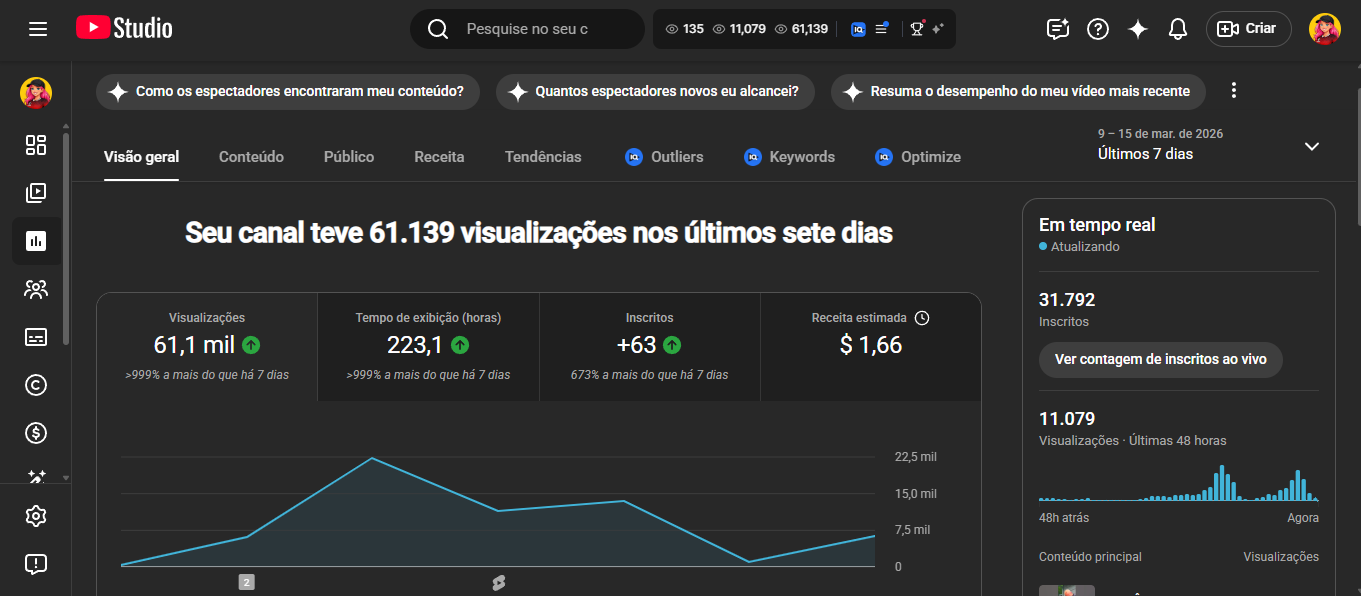Click the 11,079 views counter in the stats bar
Image resolution: width=1361 pixels, height=596 pixels.
coord(739,29)
